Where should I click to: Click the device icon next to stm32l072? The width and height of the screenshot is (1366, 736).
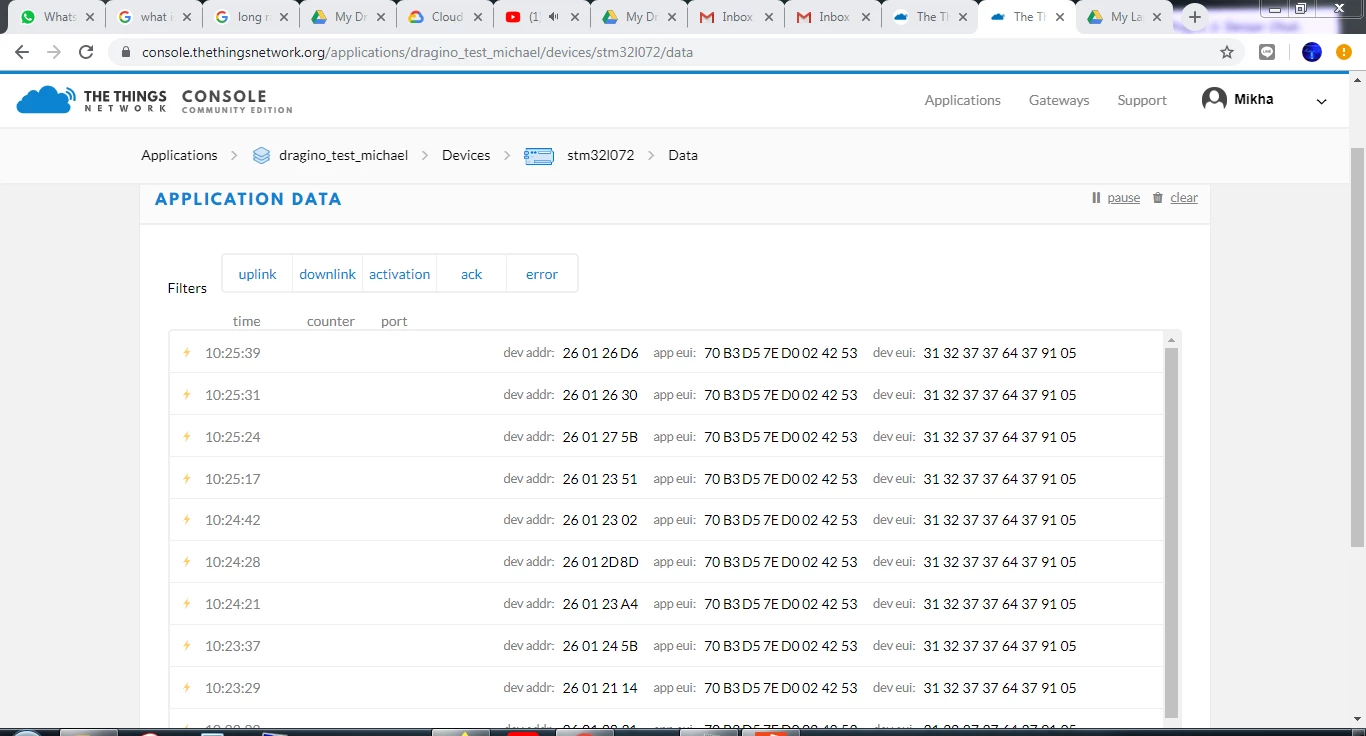point(539,156)
